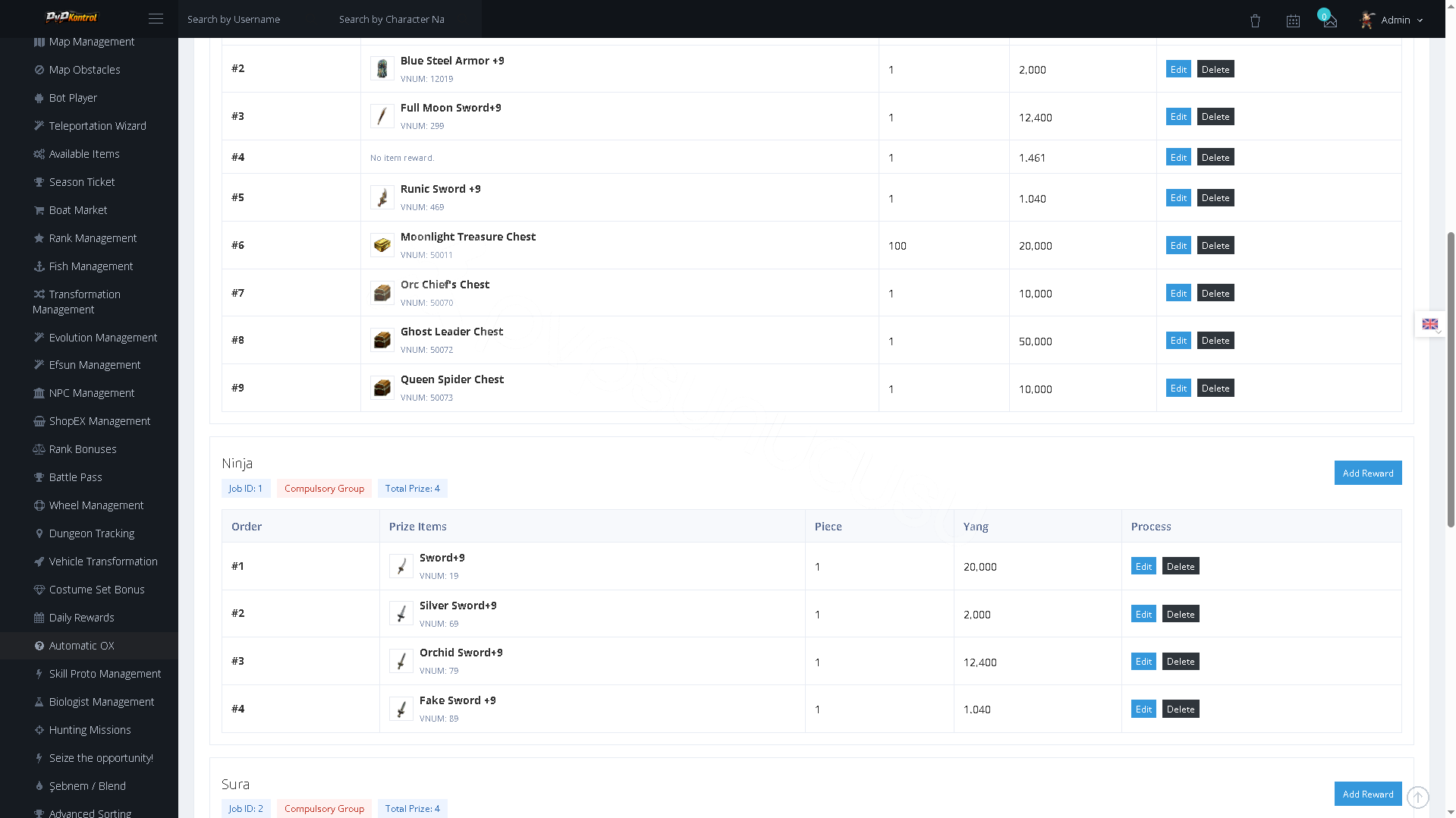Viewport: 1456px width, 818px height.
Task: Add Reward to Ninja group
Action: (1367, 473)
